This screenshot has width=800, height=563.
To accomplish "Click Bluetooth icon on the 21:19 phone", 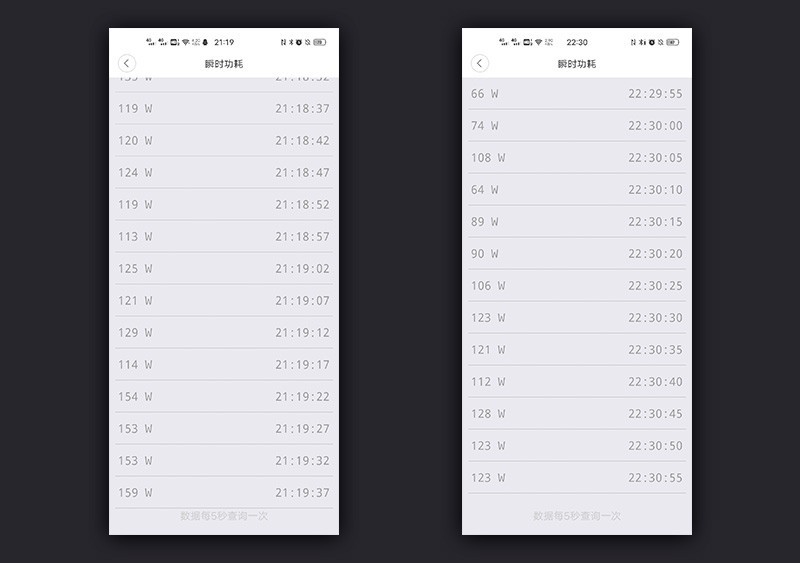I will point(292,42).
